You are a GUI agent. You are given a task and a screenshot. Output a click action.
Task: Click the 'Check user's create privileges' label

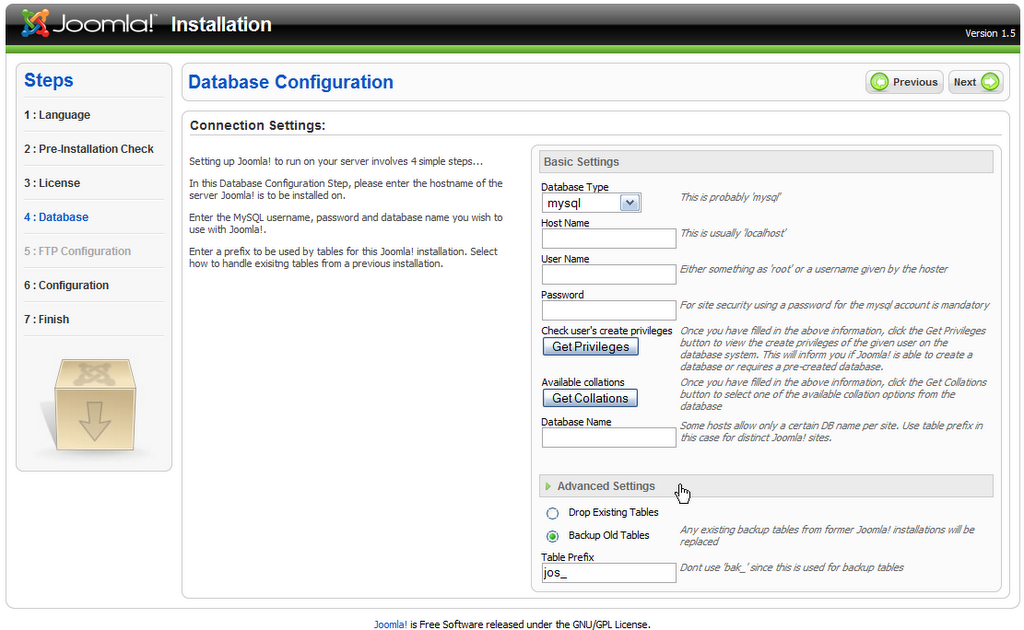pos(607,331)
